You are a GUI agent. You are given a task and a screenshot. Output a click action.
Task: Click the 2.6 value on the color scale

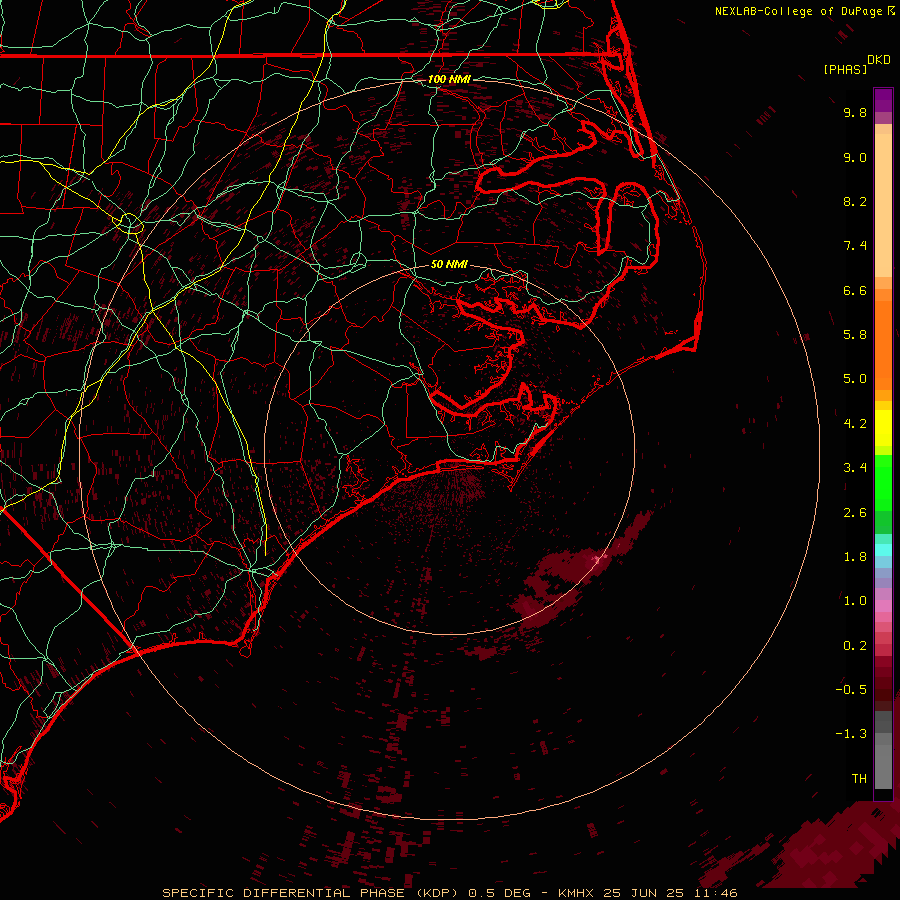pos(855,513)
